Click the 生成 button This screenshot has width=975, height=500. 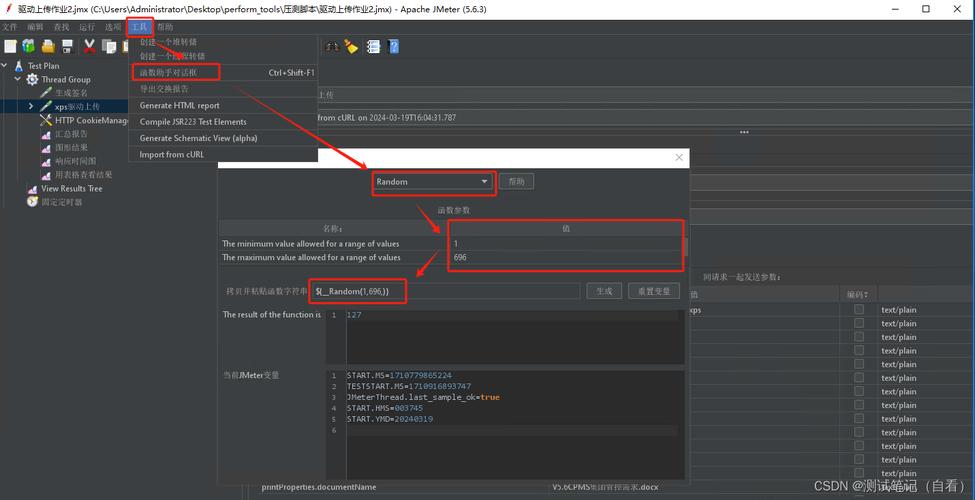tap(604, 291)
